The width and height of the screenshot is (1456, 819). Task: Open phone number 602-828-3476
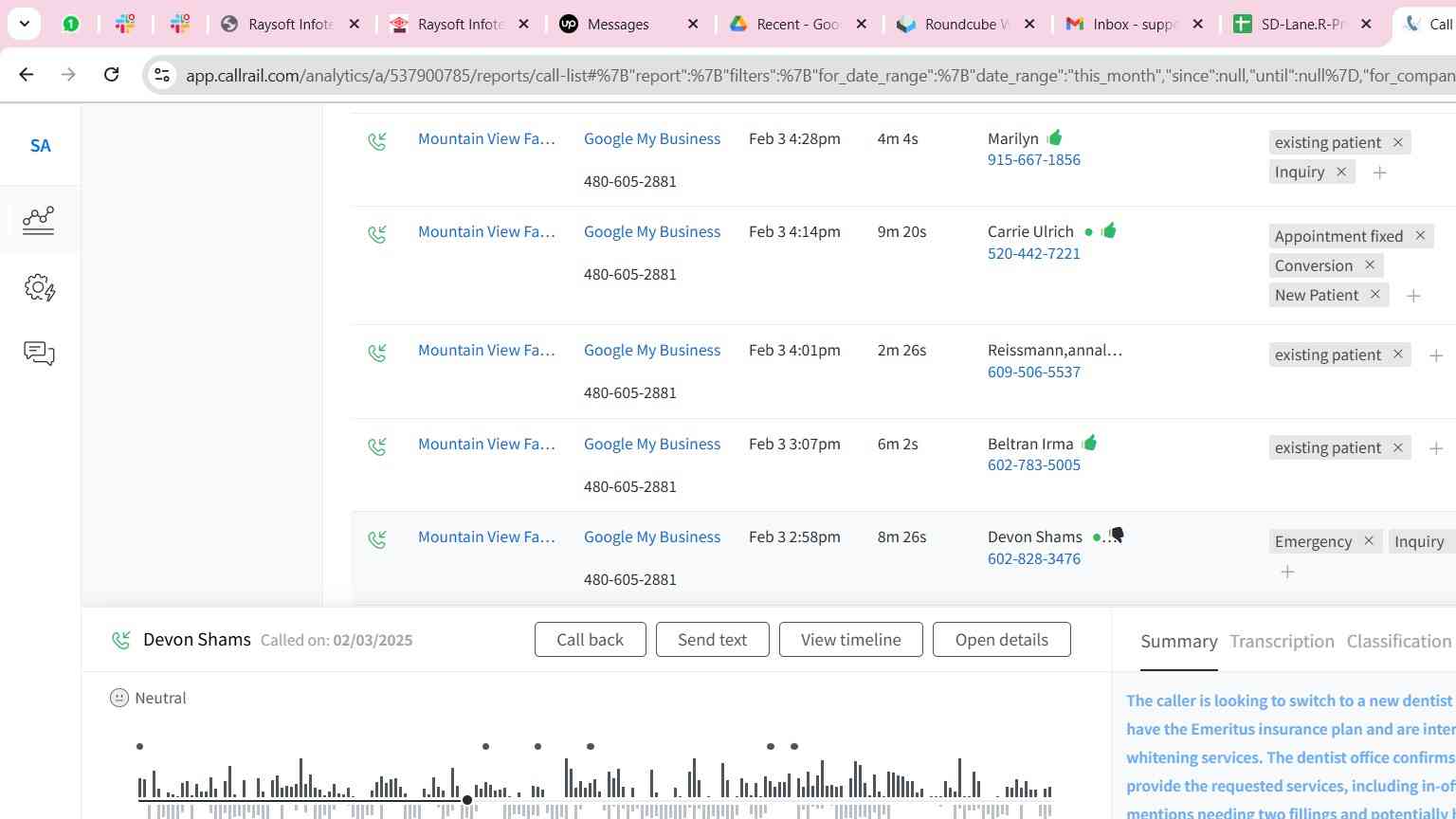[1034, 558]
